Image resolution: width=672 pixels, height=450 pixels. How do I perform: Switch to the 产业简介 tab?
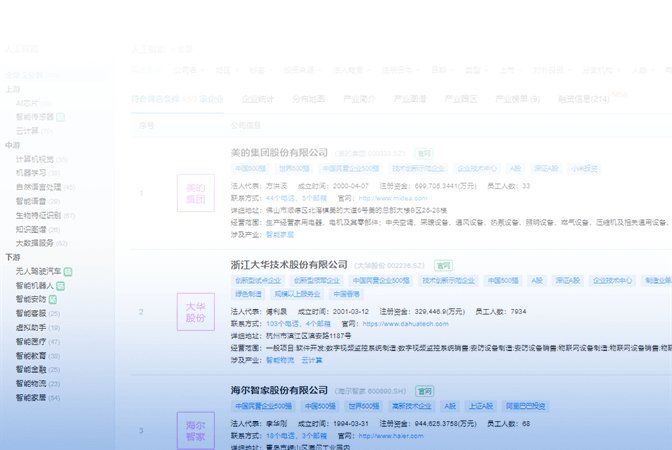click(x=359, y=99)
